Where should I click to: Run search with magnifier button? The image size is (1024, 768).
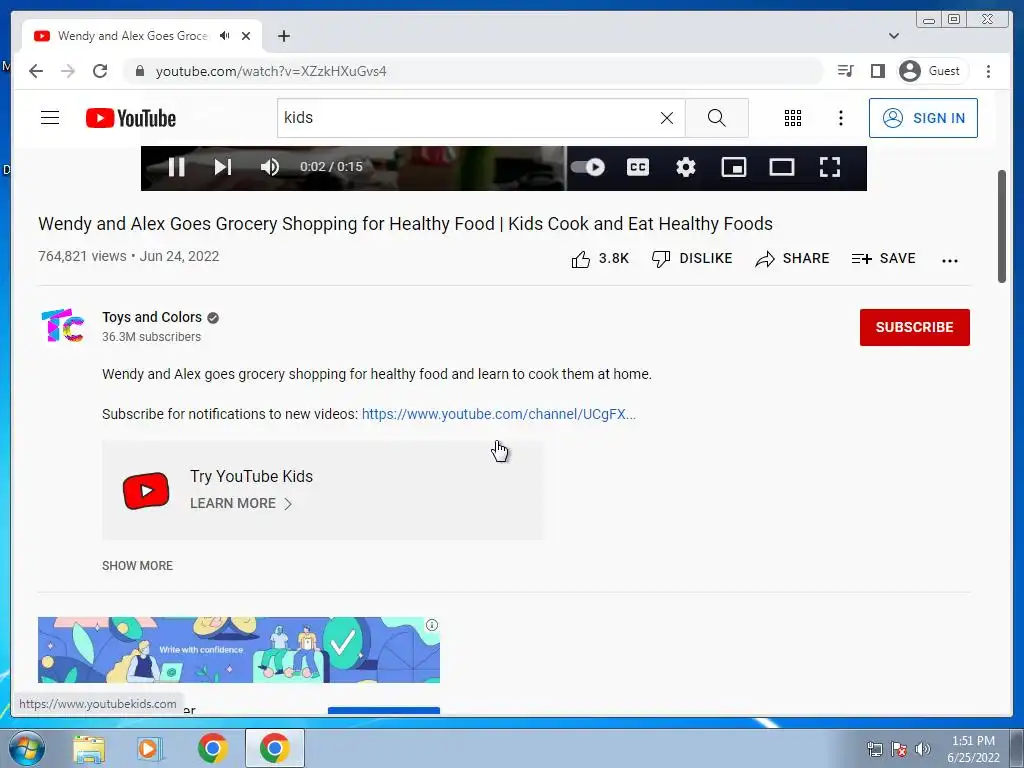[x=716, y=118]
